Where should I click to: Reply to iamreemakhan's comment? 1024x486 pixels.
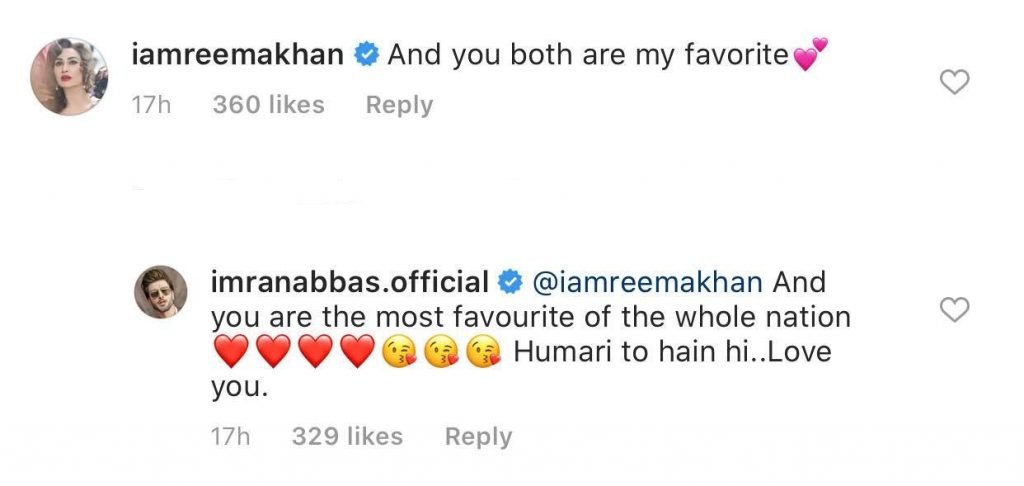click(399, 105)
